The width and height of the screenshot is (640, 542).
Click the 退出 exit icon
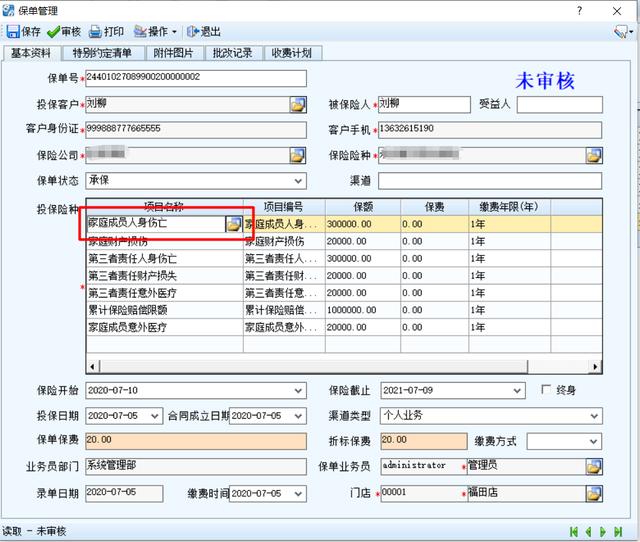pos(192,31)
